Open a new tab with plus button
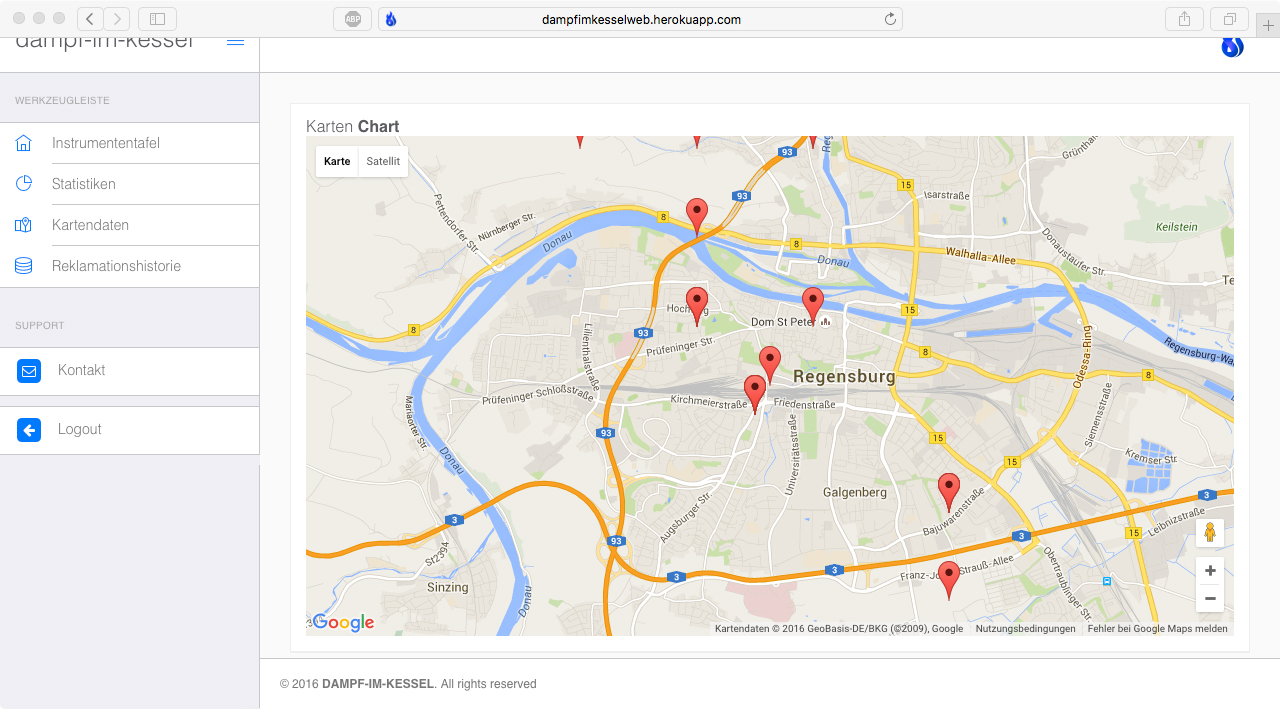The height and width of the screenshot is (709, 1280). (x=1268, y=26)
